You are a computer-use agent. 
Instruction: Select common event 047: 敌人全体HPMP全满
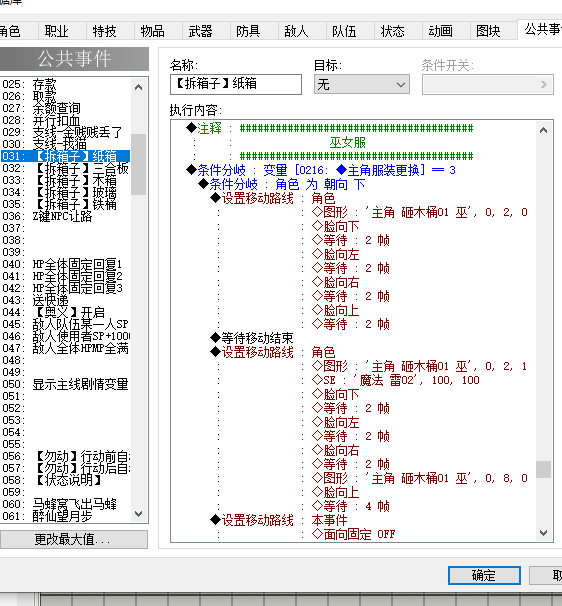tap(65, 348)
